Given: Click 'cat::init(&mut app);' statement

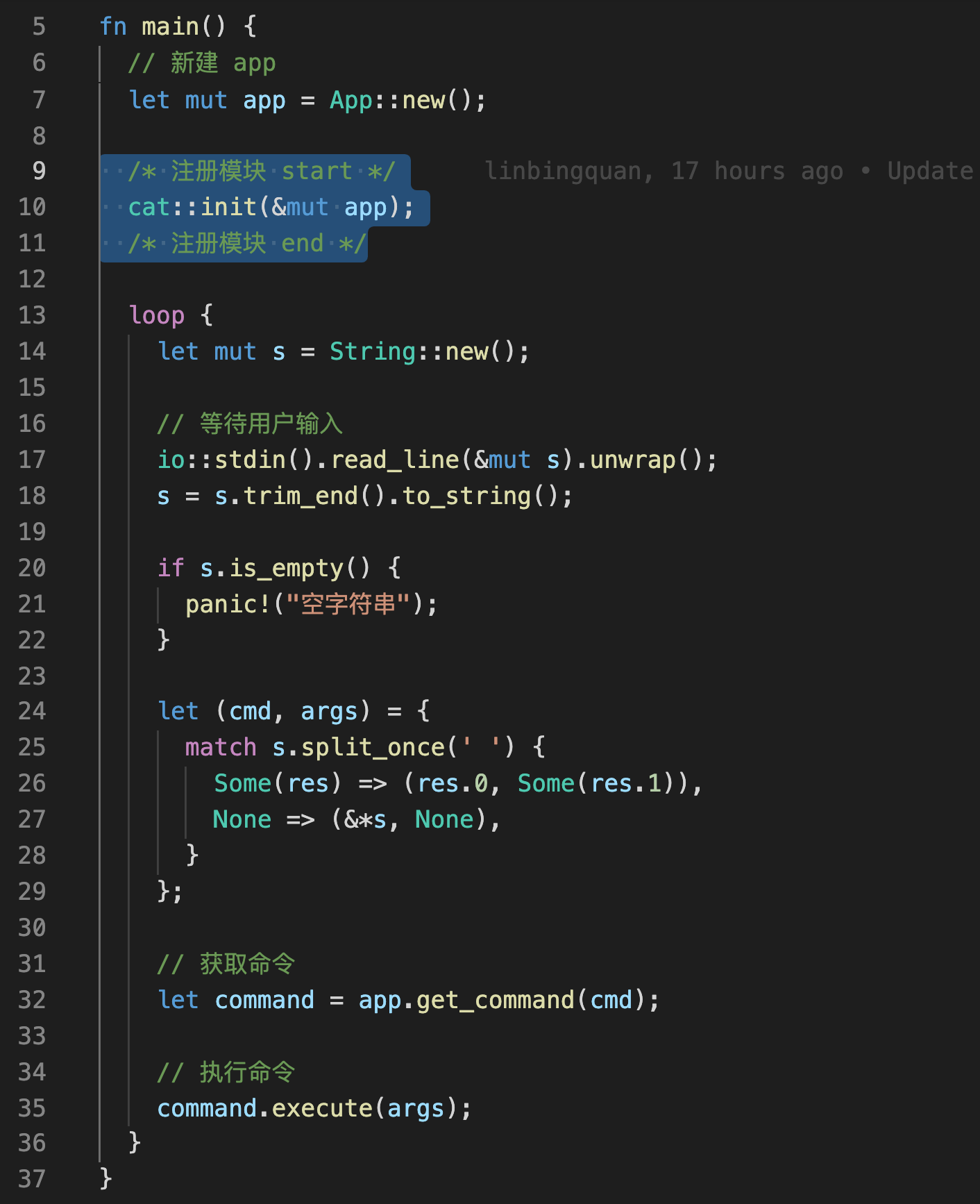Looking at the screenshot, I should (x=271, y=207).
